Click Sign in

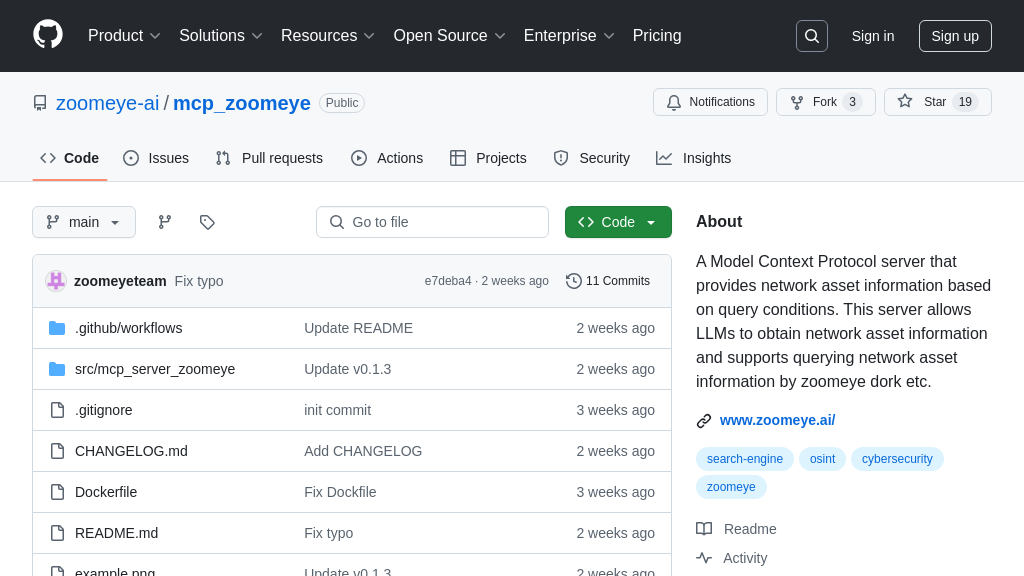(872, 36)
